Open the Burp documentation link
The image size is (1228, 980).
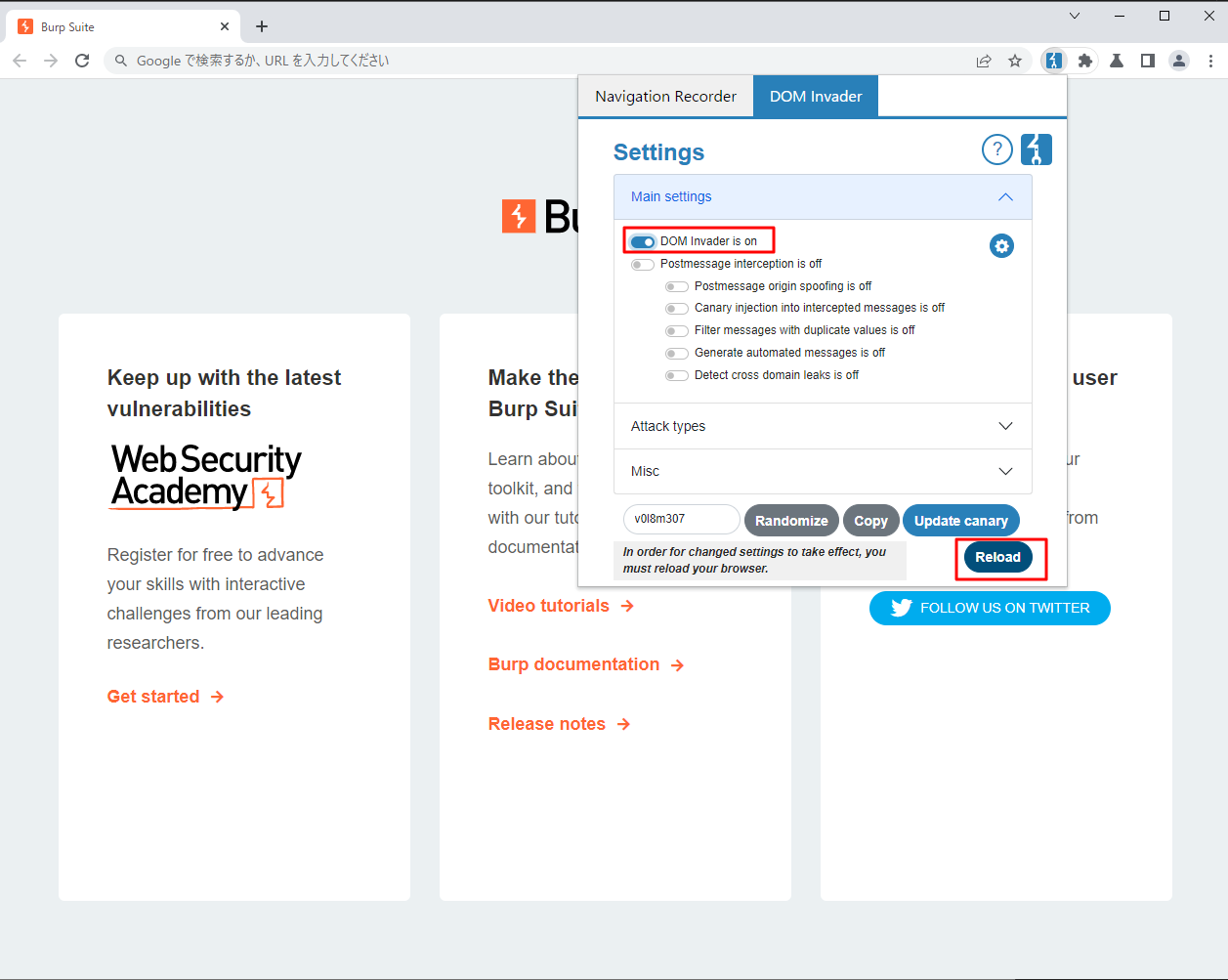tap(586, 664)
